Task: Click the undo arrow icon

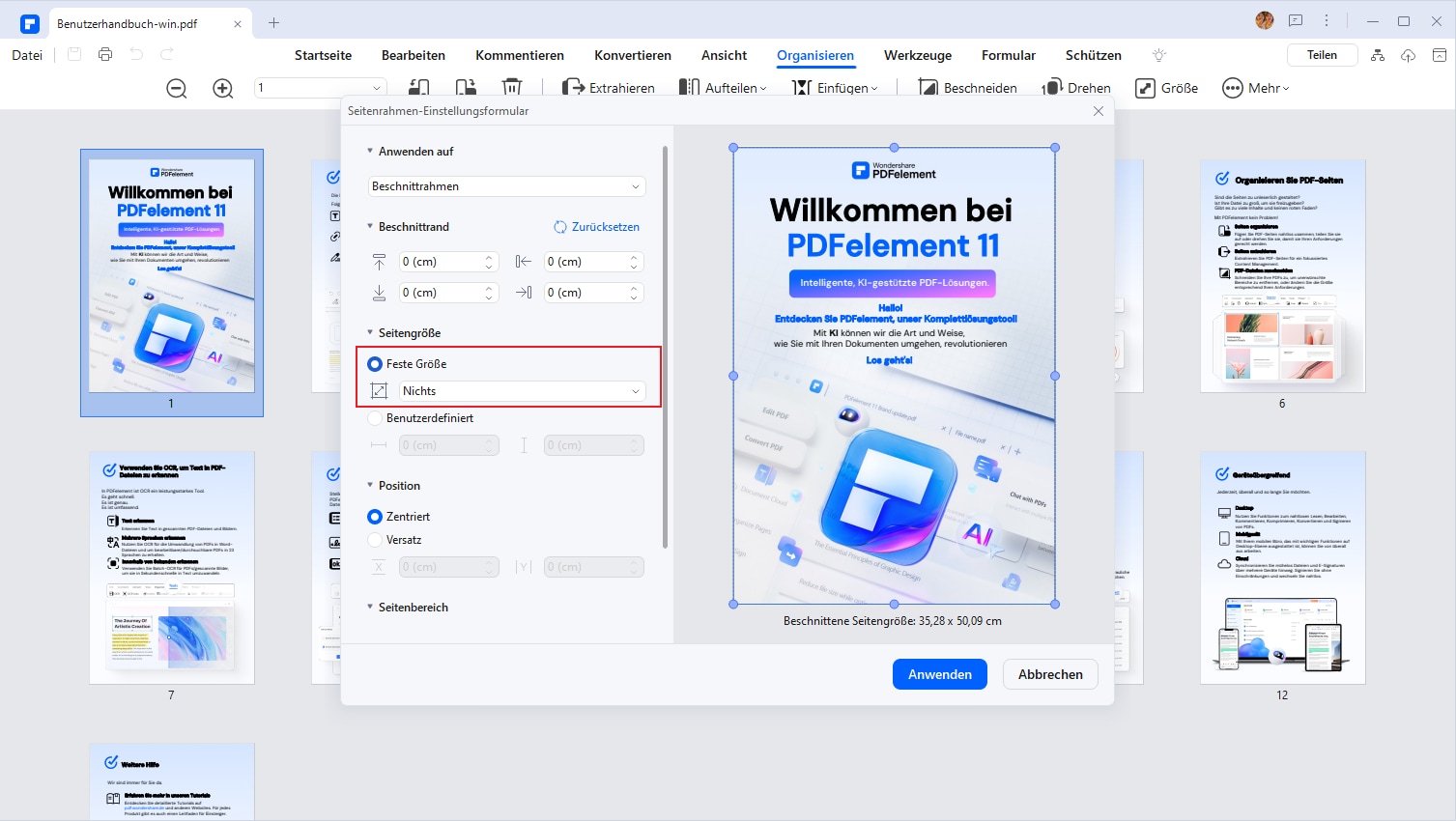Action: [x=136, y=55]
